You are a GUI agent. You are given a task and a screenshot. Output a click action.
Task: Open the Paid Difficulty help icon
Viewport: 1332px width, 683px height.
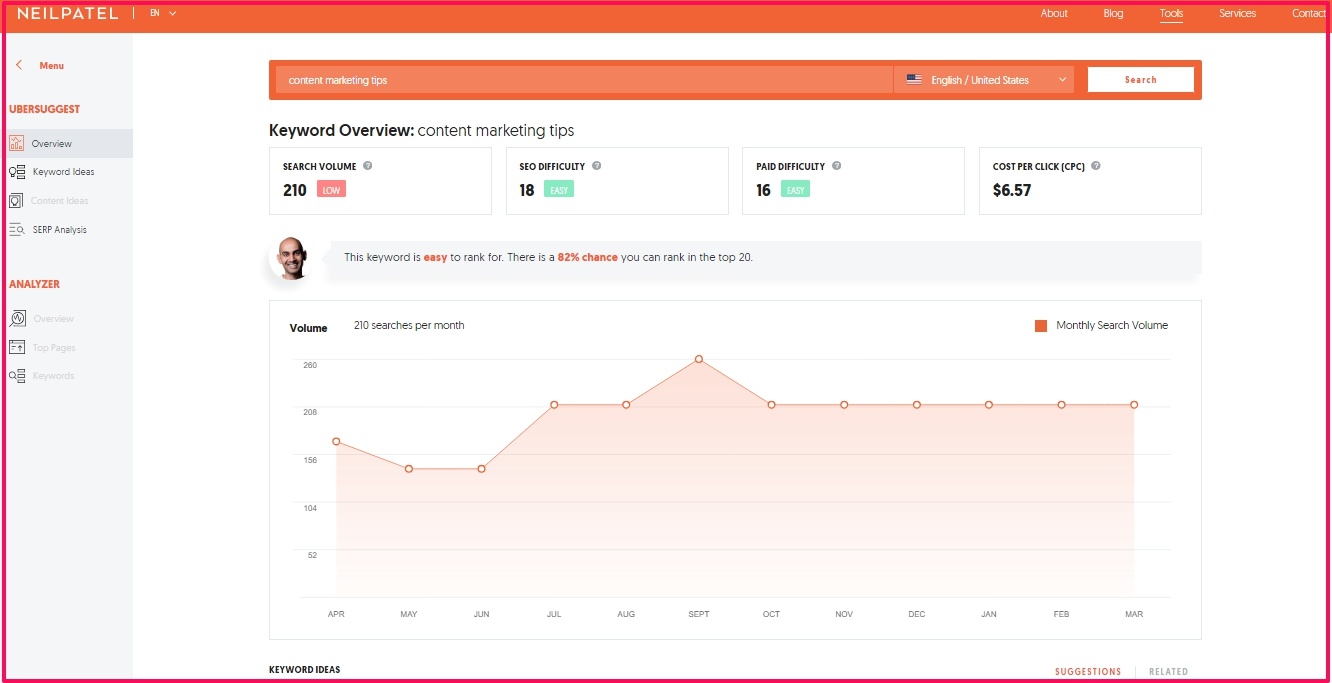click(x=836, y=166)
